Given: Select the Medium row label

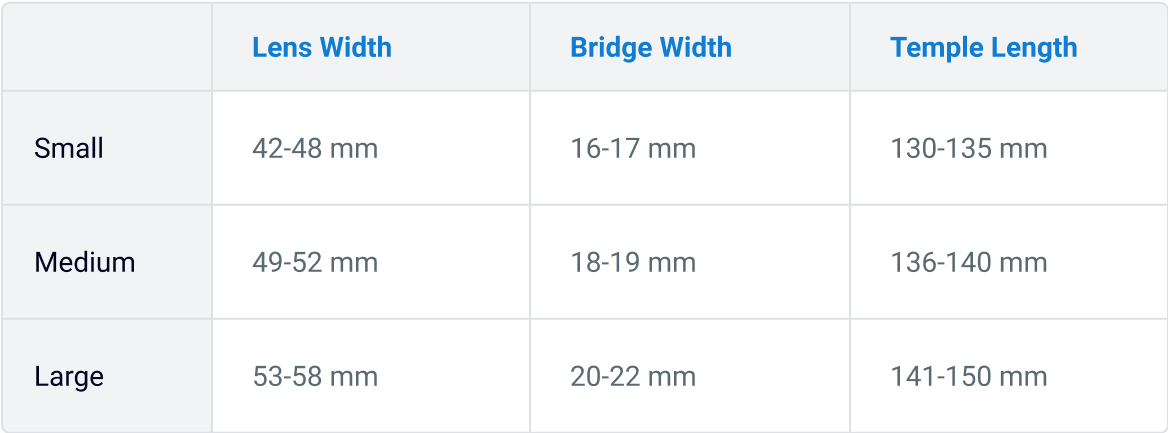Looking at the screenshot, I should tap(85, 262).
